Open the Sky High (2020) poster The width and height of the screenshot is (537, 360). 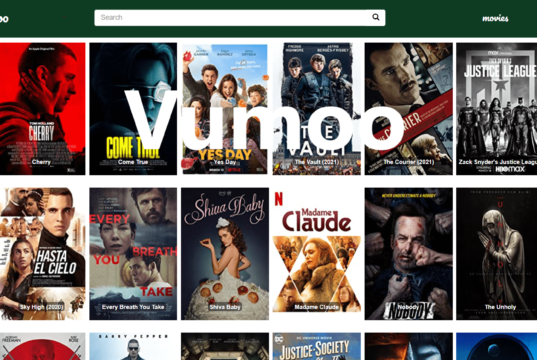42,254
